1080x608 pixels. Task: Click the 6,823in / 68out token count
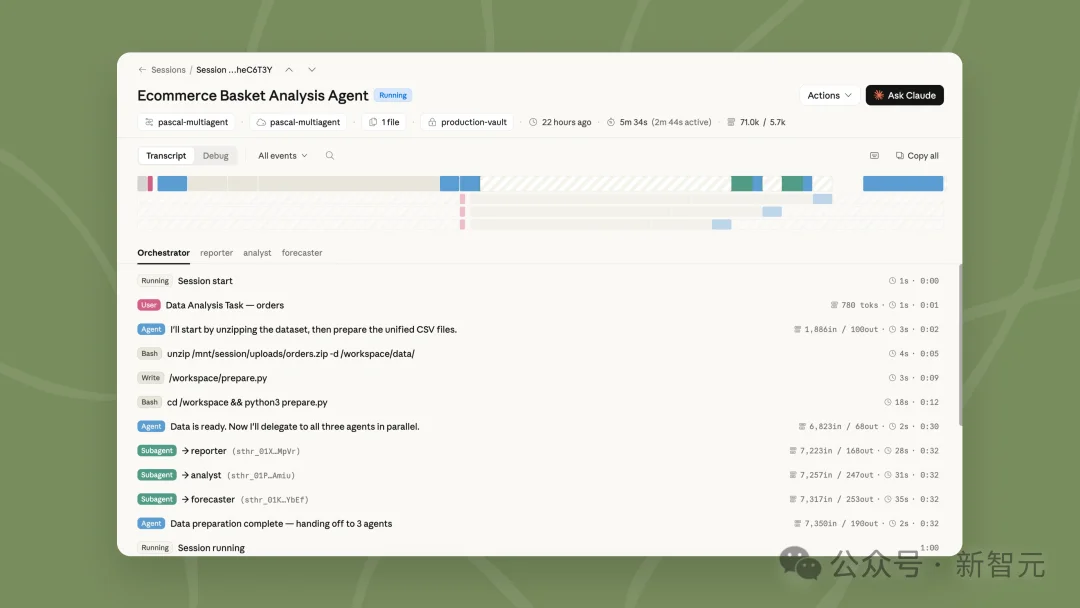tap(838, 426)
